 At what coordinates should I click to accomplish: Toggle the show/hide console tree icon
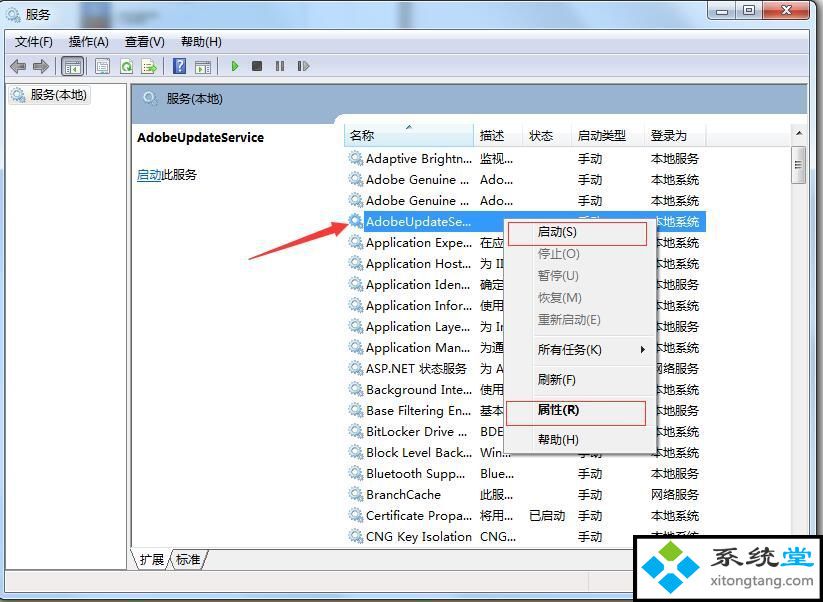(x=72, y=66)
